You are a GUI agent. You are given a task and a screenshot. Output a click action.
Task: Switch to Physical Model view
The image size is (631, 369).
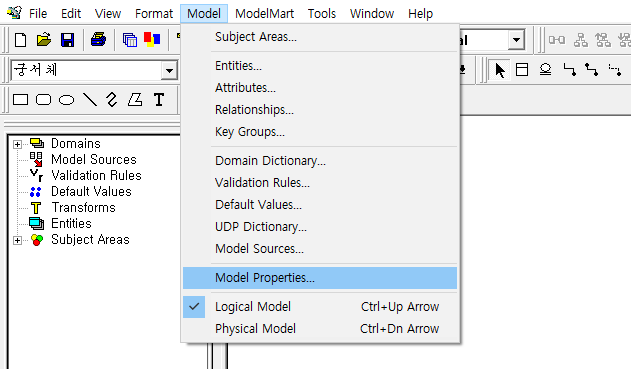pos(320,329)
